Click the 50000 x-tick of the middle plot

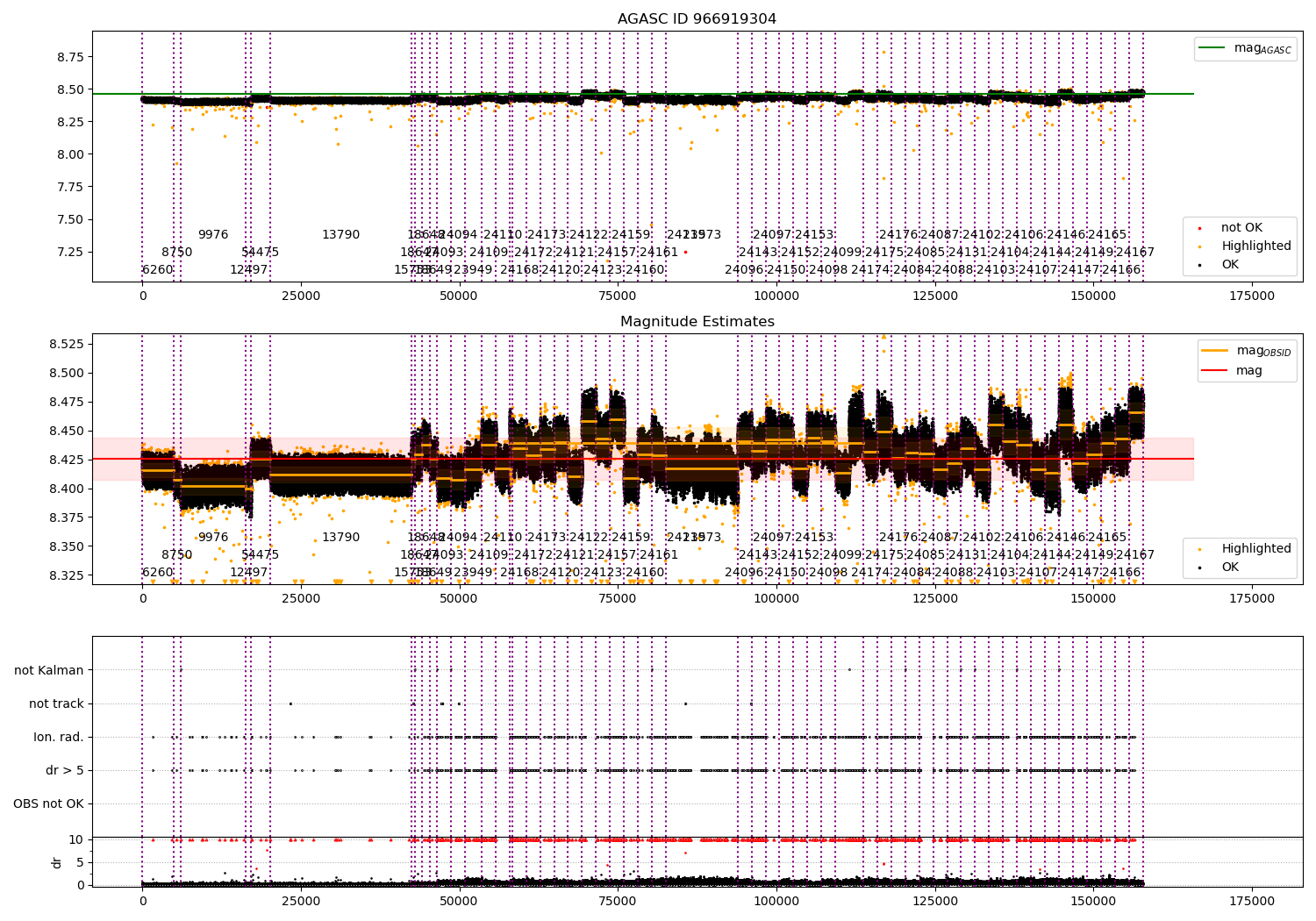click(460, 599)
